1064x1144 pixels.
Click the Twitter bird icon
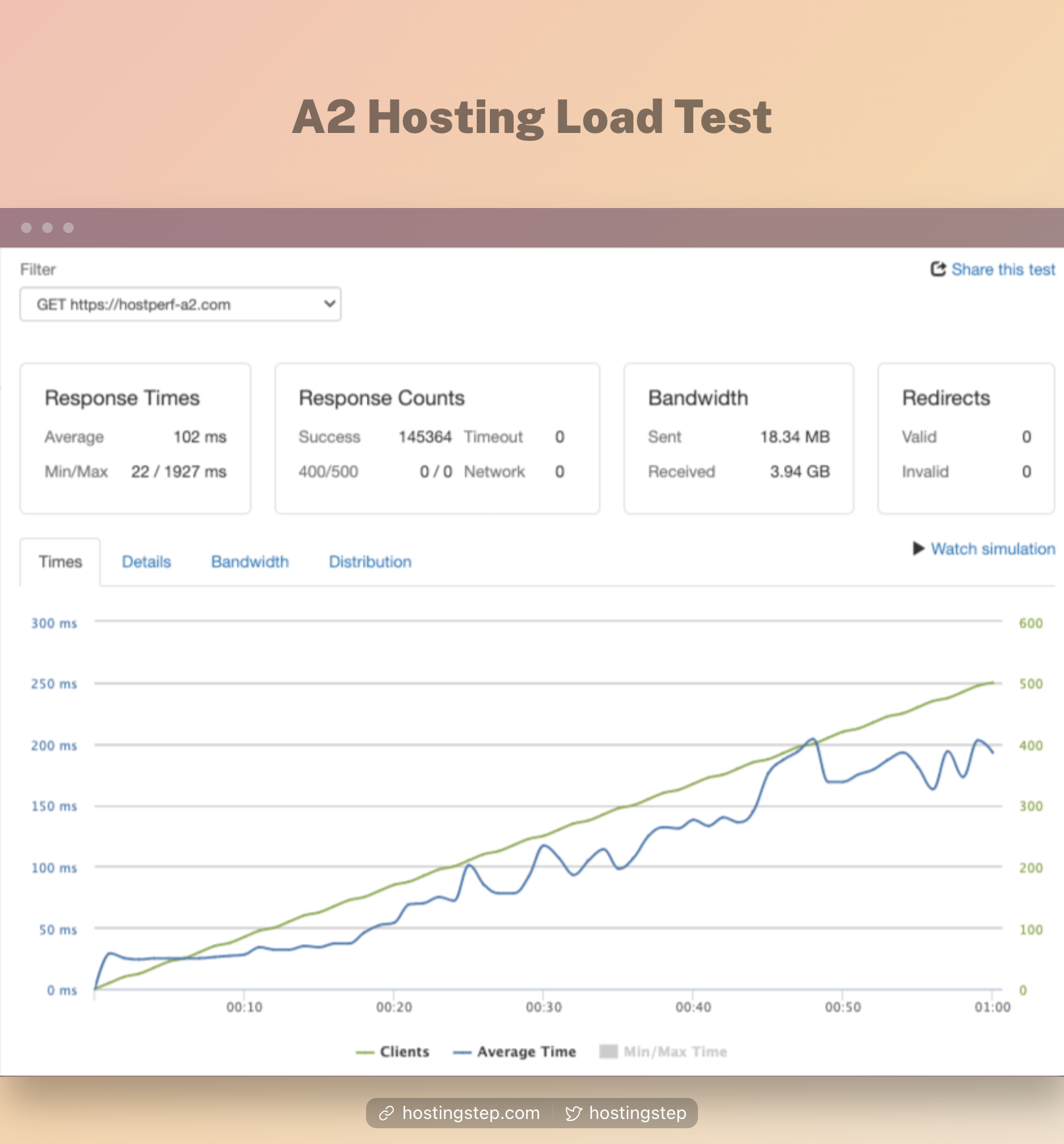click(573, 1113)
